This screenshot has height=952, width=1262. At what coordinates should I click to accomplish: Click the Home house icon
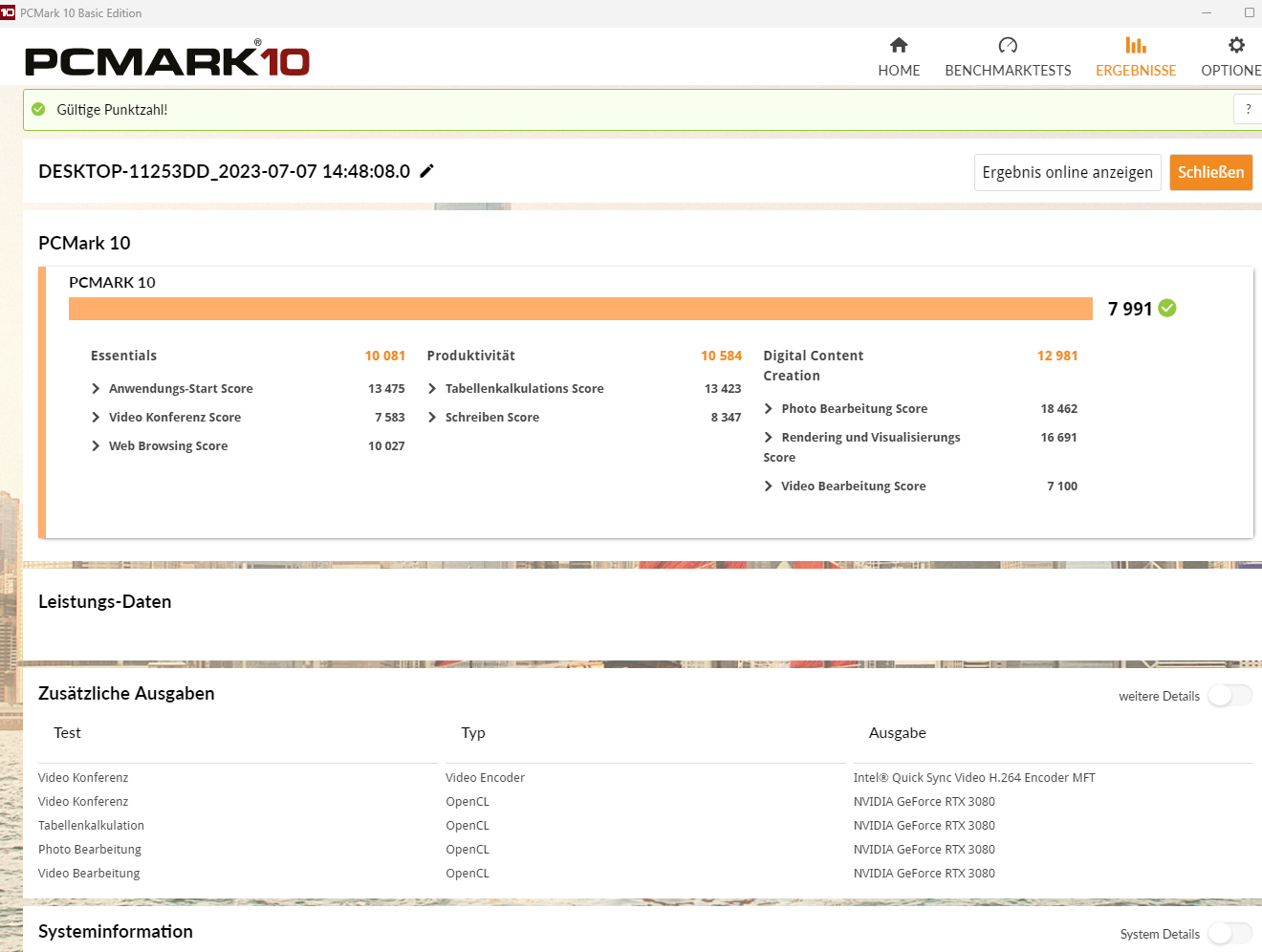coord(899,45)
